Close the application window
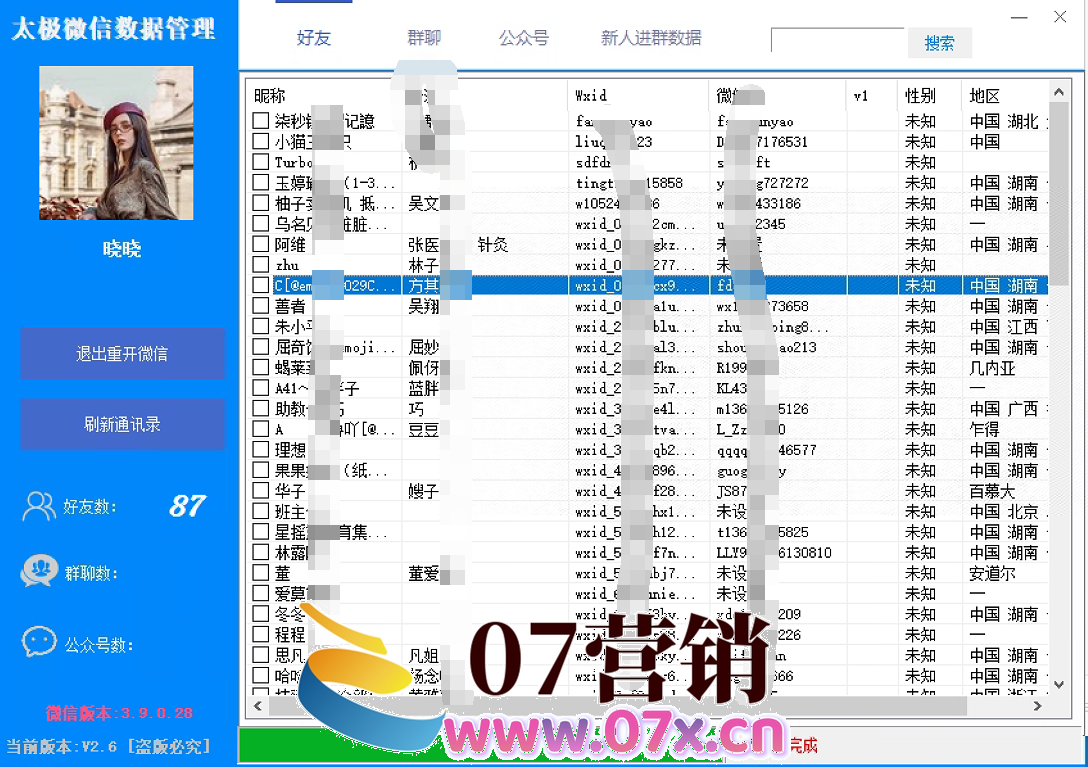Image resolution: width=1088 pixels, height=767 pixels. click(1060, 17)
